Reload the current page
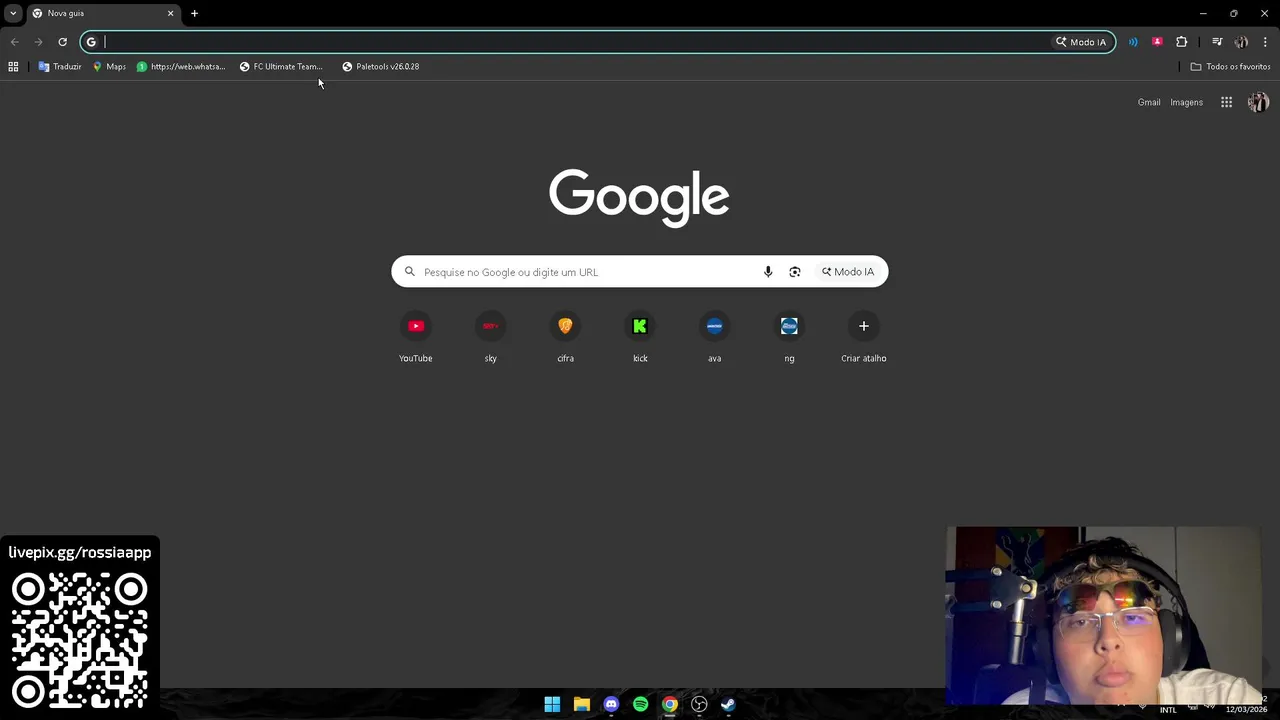 62,42
